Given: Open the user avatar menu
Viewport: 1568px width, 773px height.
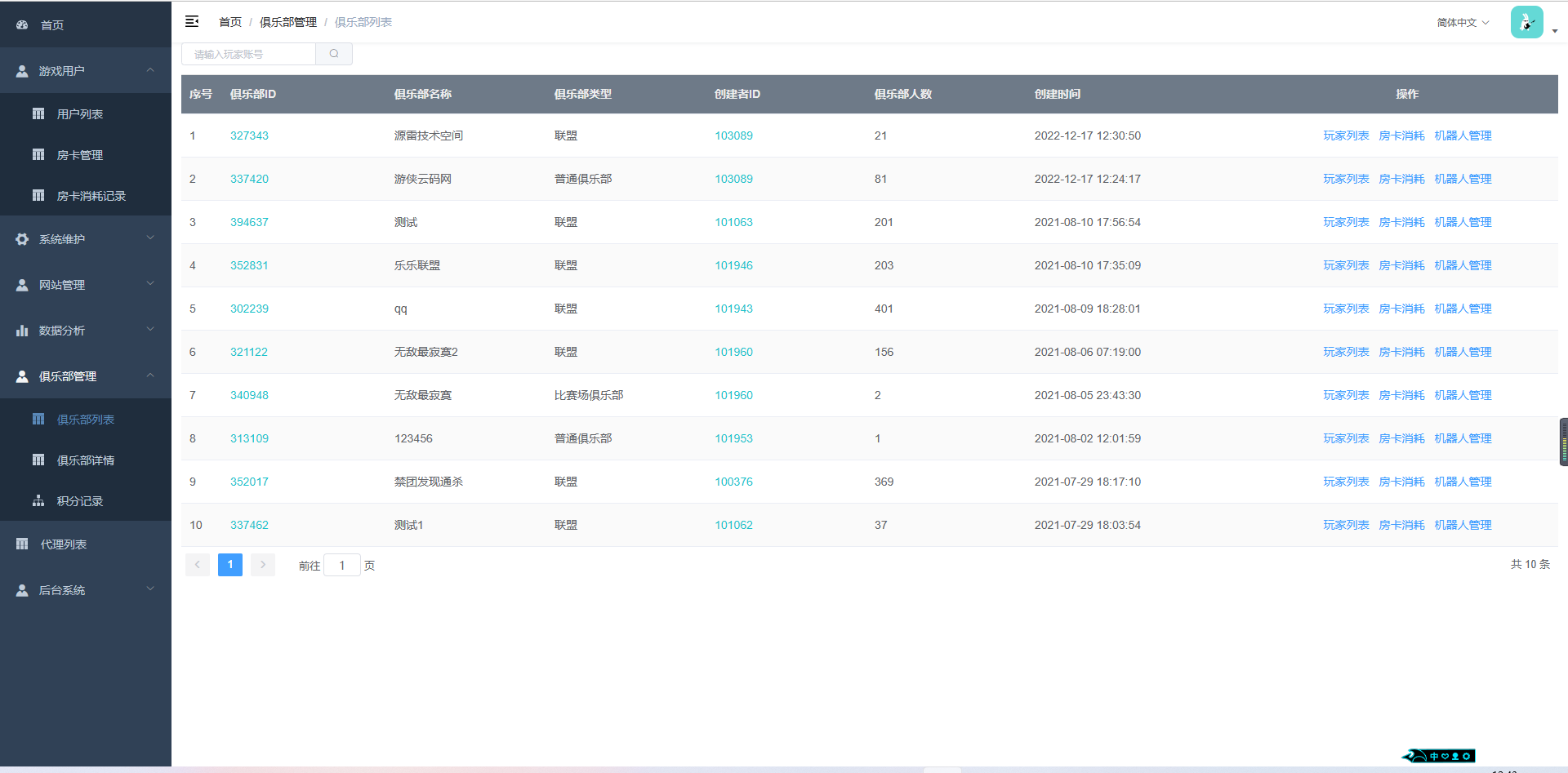Looking at the screenshot, I should [1526, 22].
